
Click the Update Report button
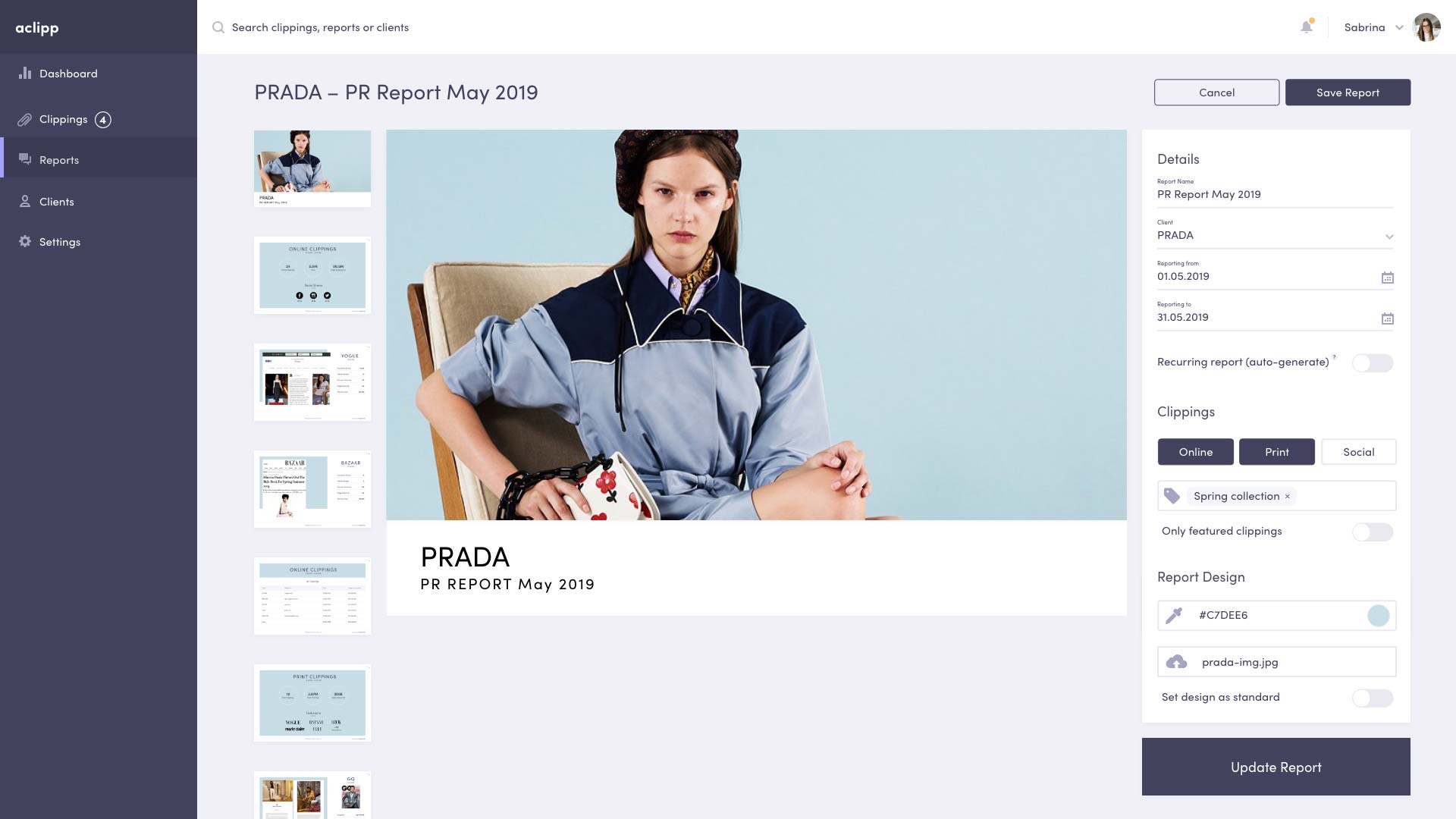tap(1276, 767)
